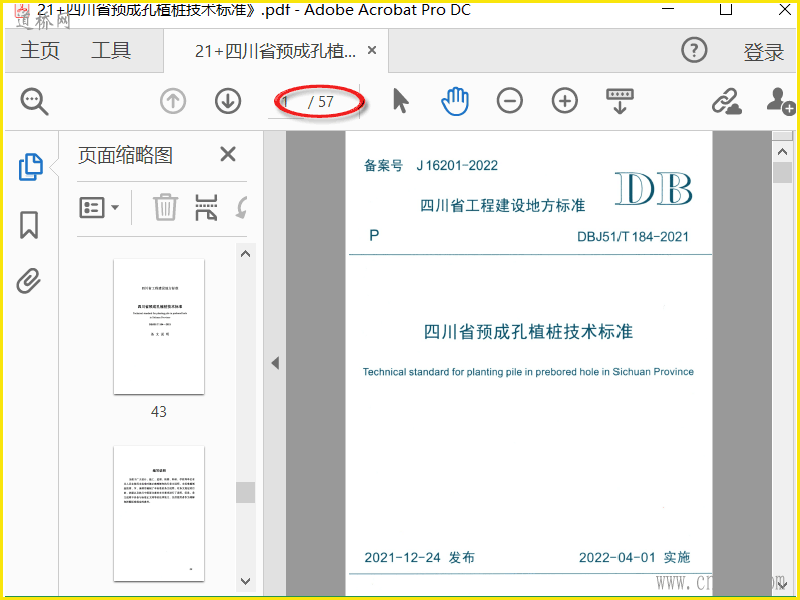Image resolution: width=800 pixels, height=600 pixels.
Task: Click the document vertical scrollbar handle
Action: (x=782, y=172)
